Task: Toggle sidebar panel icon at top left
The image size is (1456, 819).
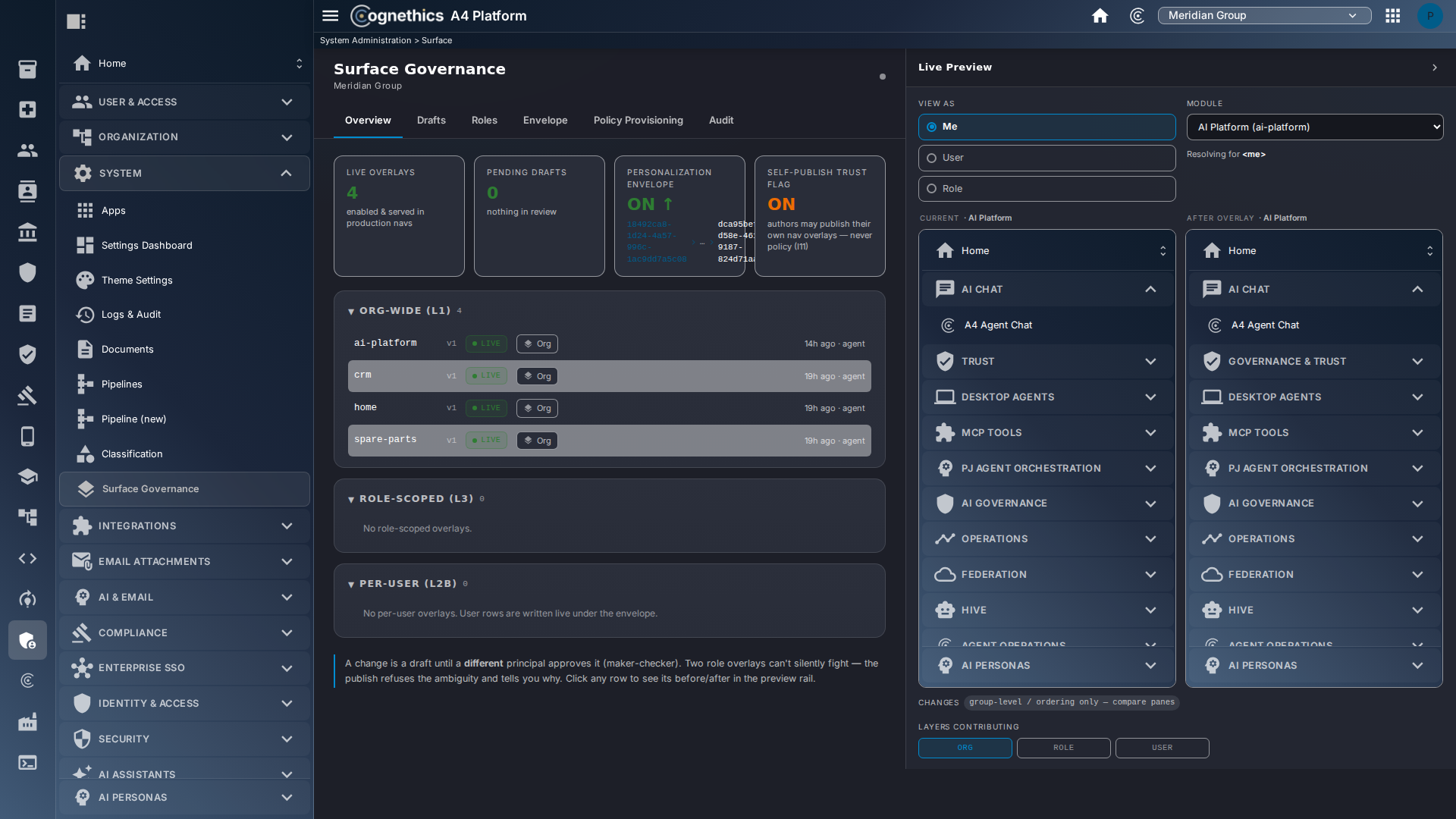Action: tap(76, 21)
